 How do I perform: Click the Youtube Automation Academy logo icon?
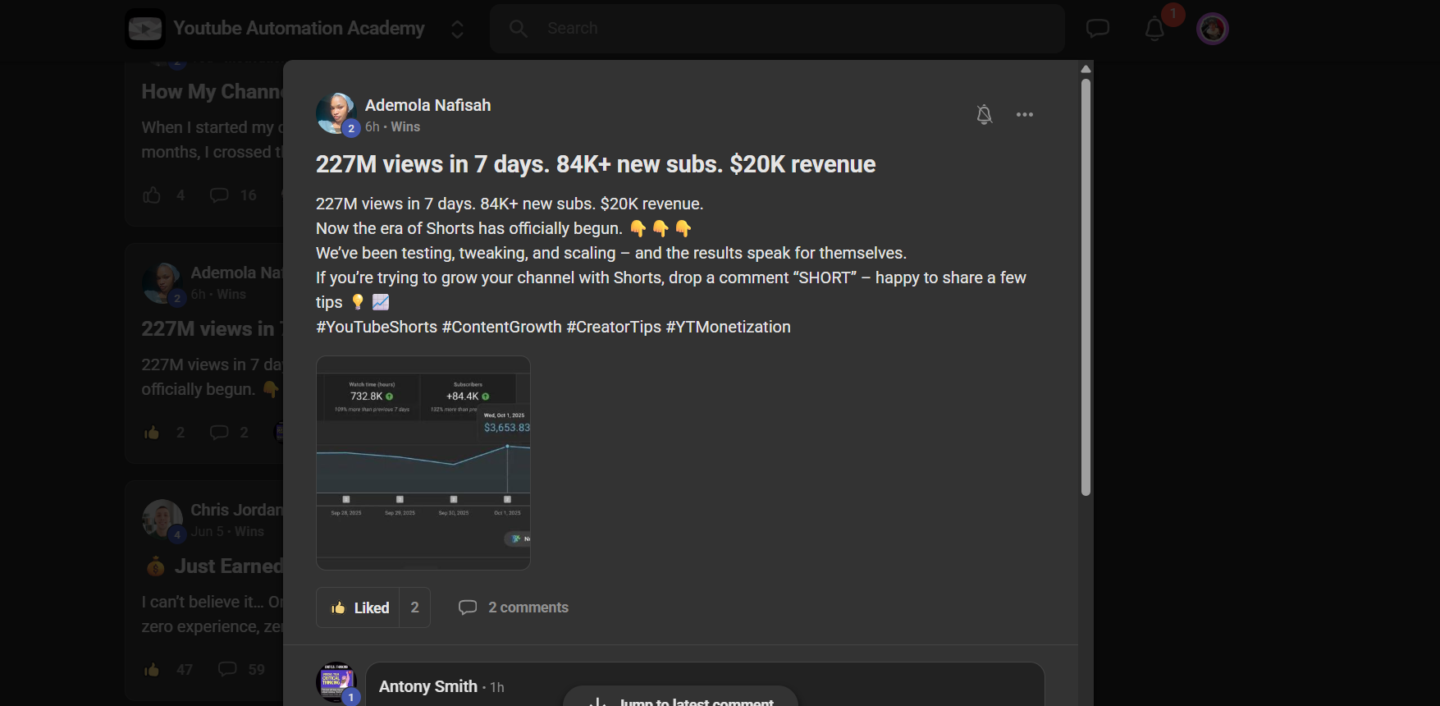145,28
